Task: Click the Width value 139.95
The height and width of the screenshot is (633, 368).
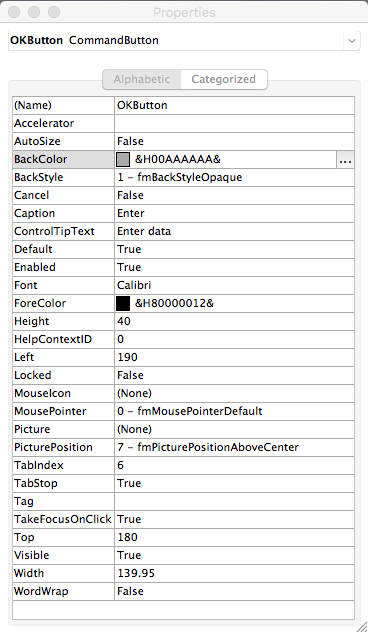Action: coord(234,573)
